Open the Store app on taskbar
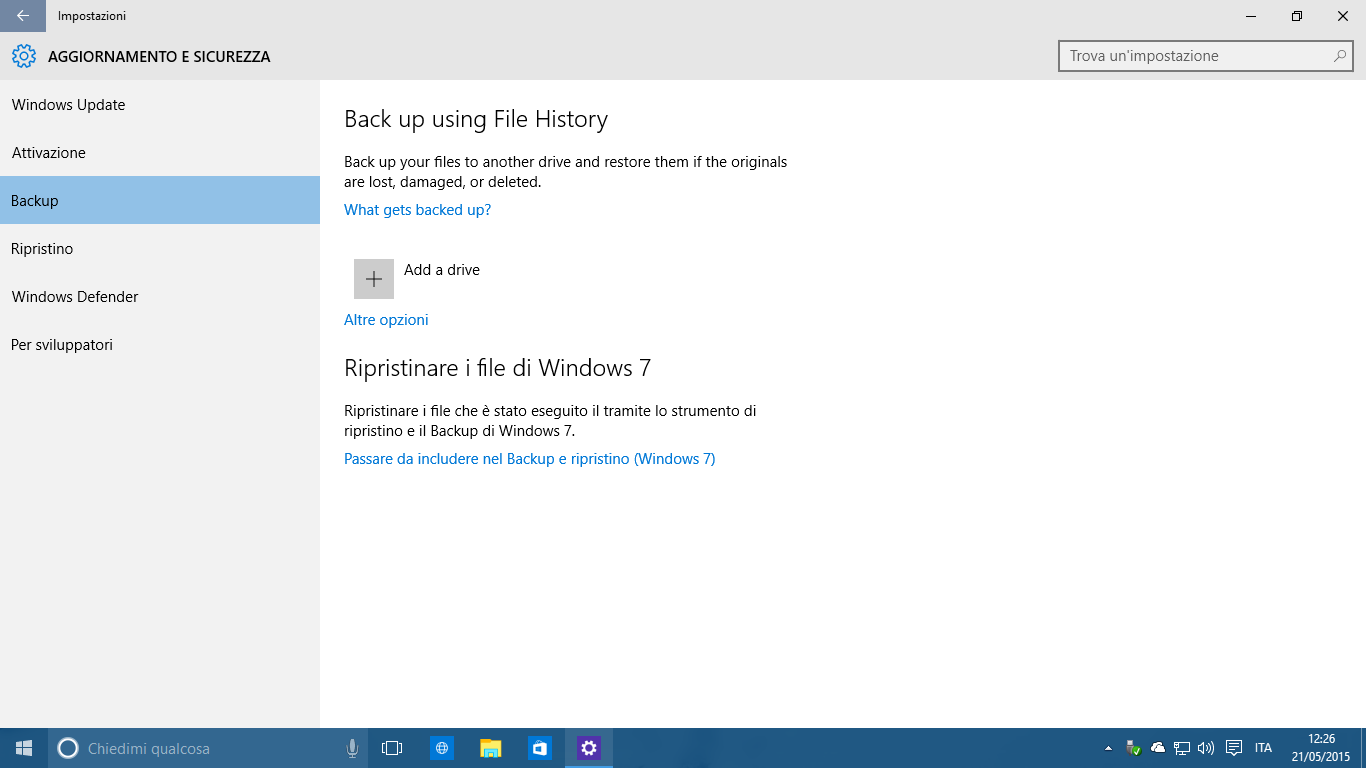Image resolution: width=1366 pixels, height=768 pixels. pos(540,748)
